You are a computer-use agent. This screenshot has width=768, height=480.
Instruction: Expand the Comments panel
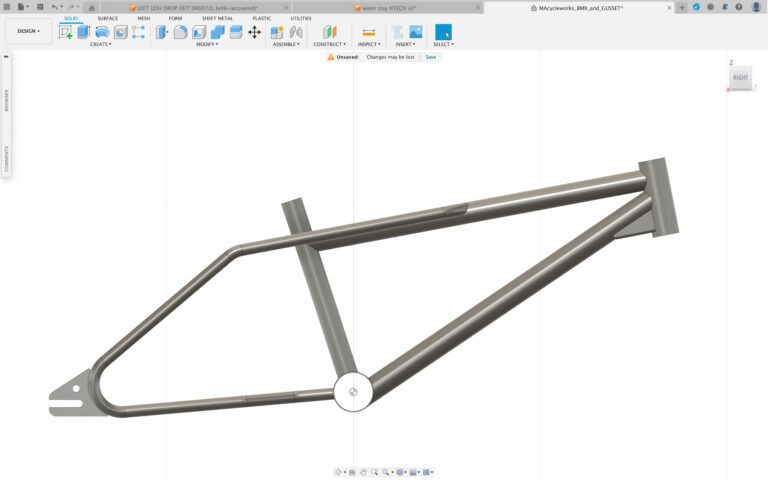tap(6, 159)
